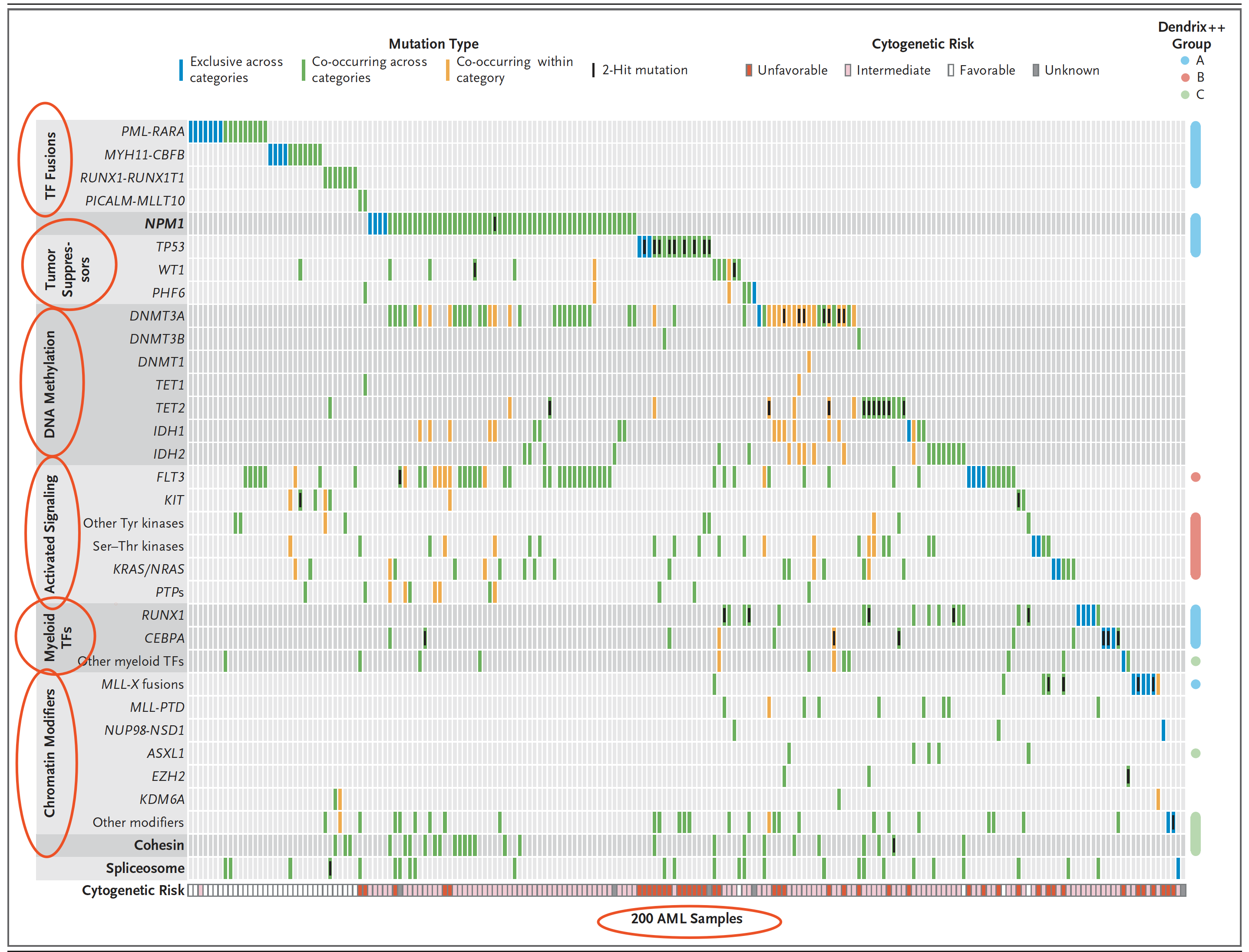
Task: Select the DNMT3A row label
Action: (x=157, y=316)
